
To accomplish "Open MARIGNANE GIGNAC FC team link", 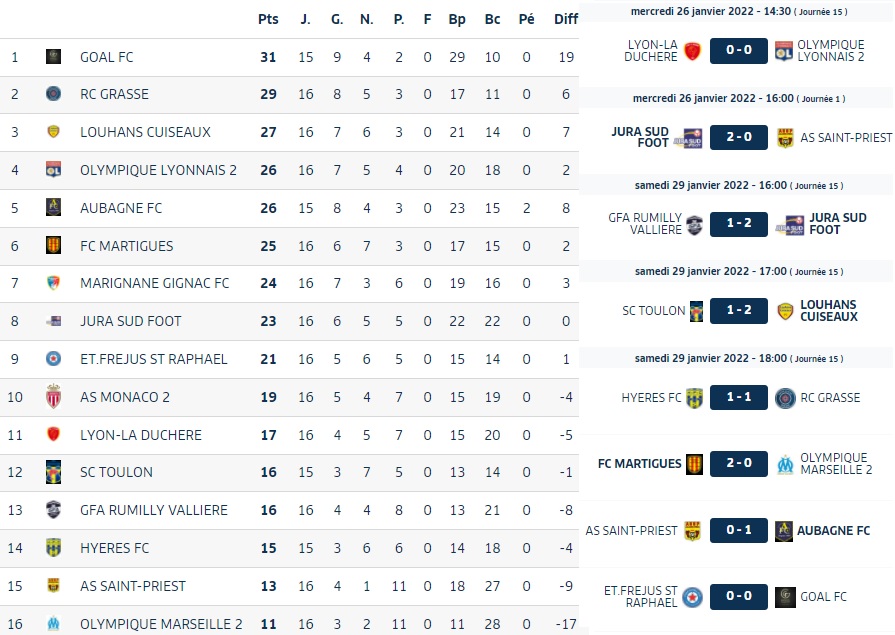I will click(155, 283).
